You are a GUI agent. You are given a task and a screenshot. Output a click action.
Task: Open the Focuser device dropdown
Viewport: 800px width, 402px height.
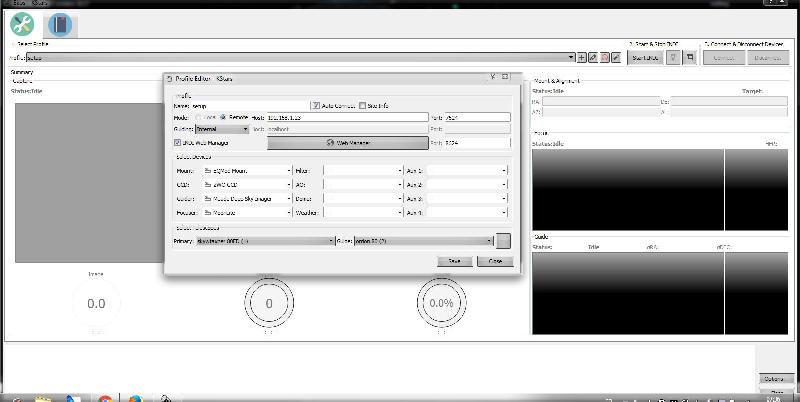247,213
